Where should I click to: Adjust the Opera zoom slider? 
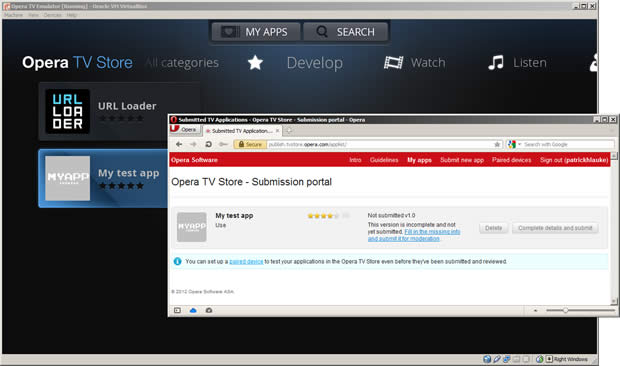tap(580, 310)
